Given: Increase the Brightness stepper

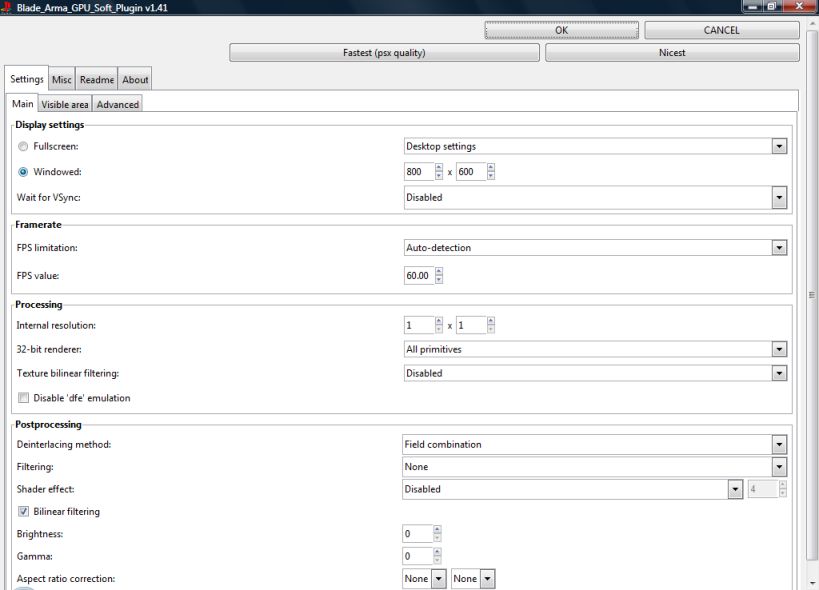Looking at the screenshot, I should pyautogui.click(x=437, y=529).
